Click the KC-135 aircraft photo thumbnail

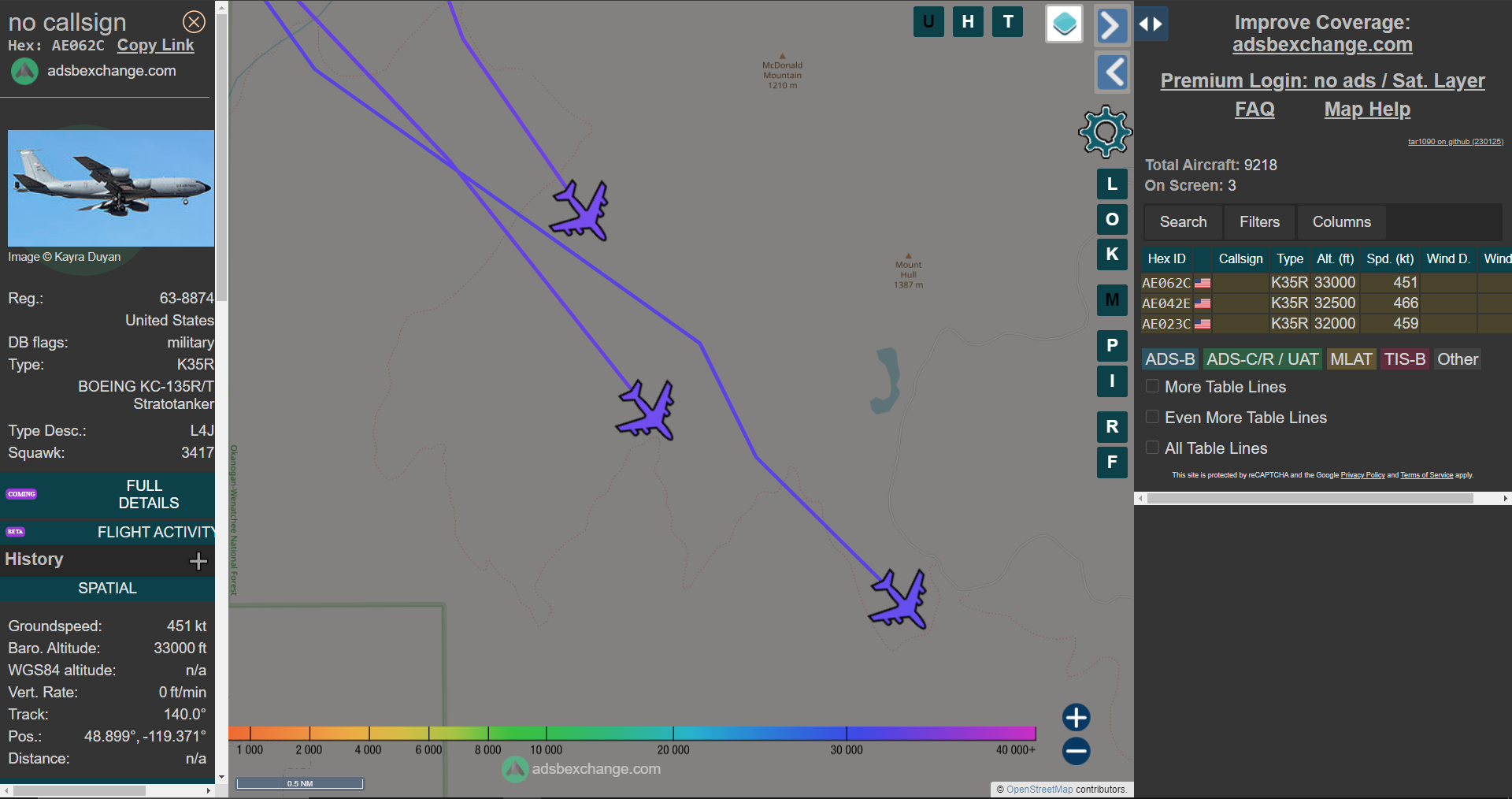(x=111, y=188)
